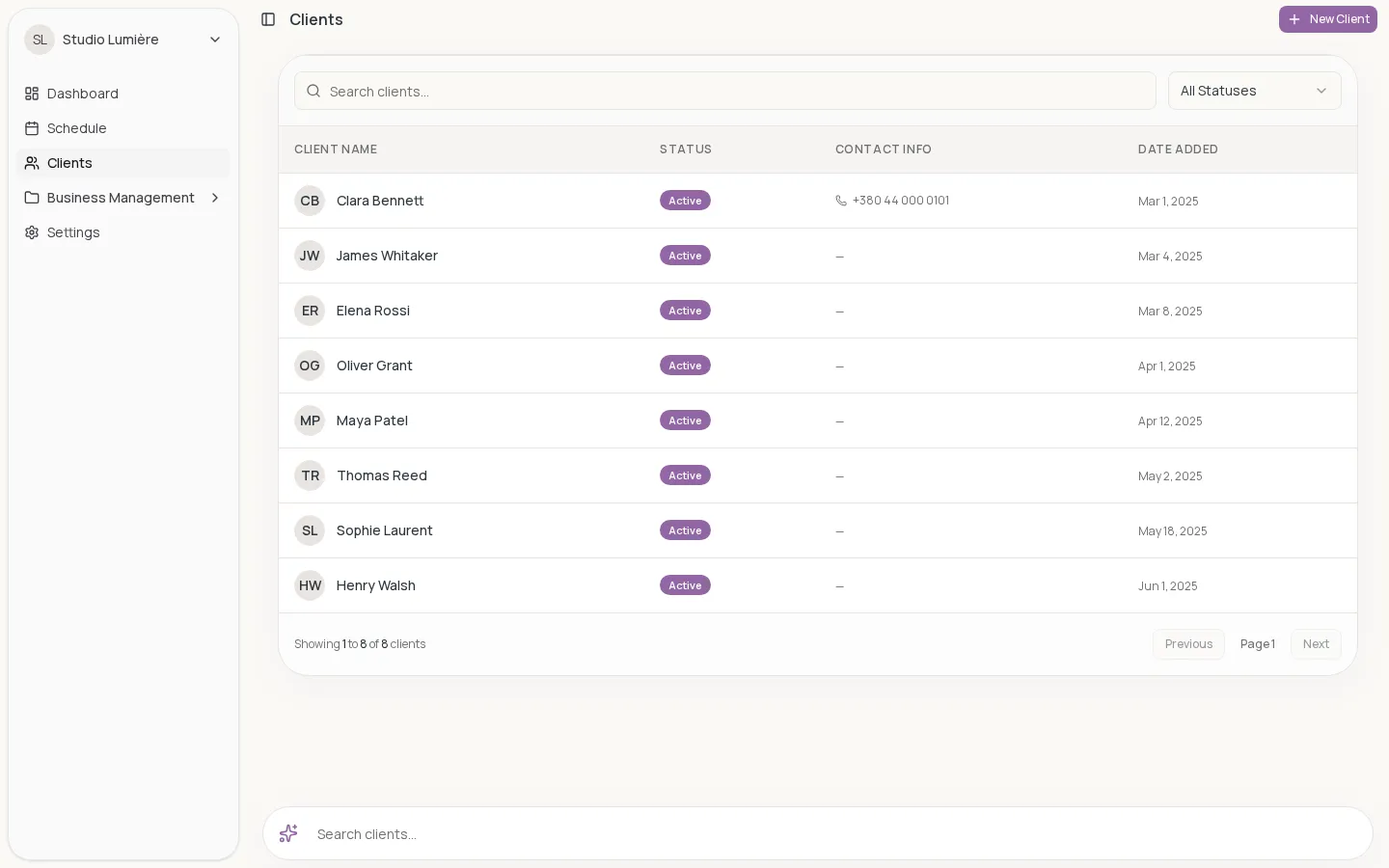Click the JW avatar for James Whitaker
This screenshot has height=868, width=1389.
coord(310,256)
